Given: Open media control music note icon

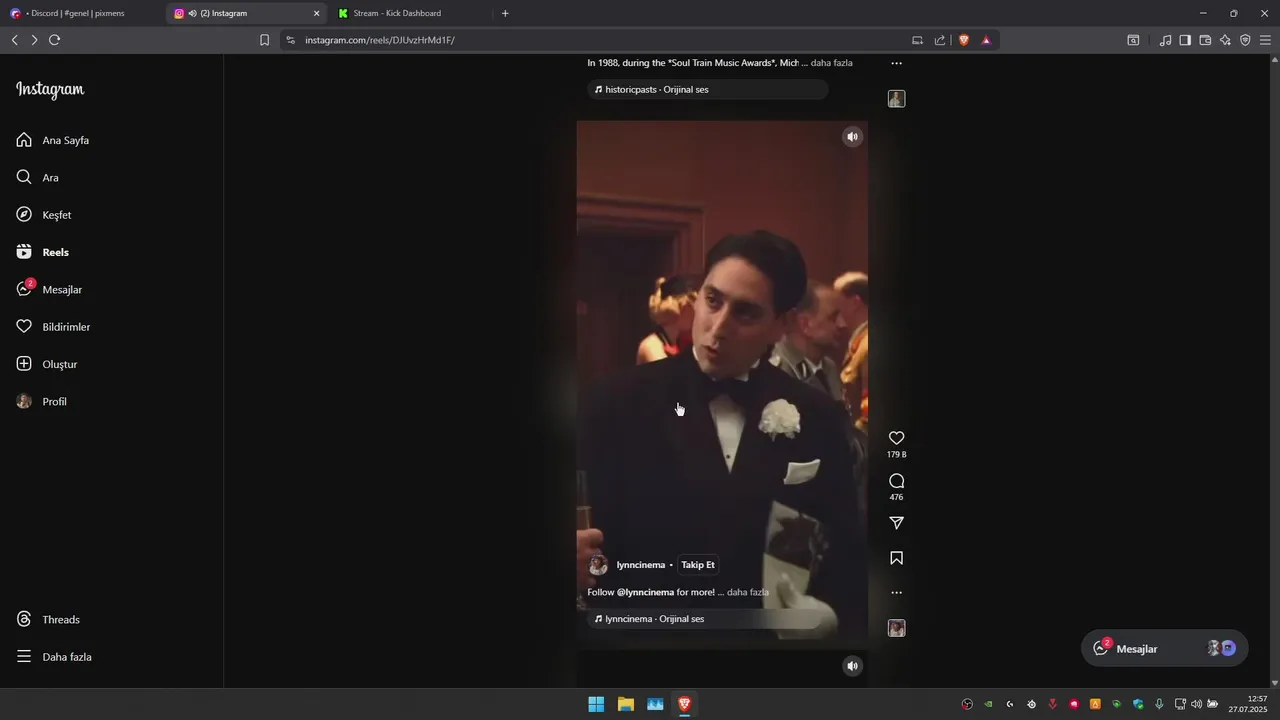Looking at the screenshot, I should [x=1165, y=40].
